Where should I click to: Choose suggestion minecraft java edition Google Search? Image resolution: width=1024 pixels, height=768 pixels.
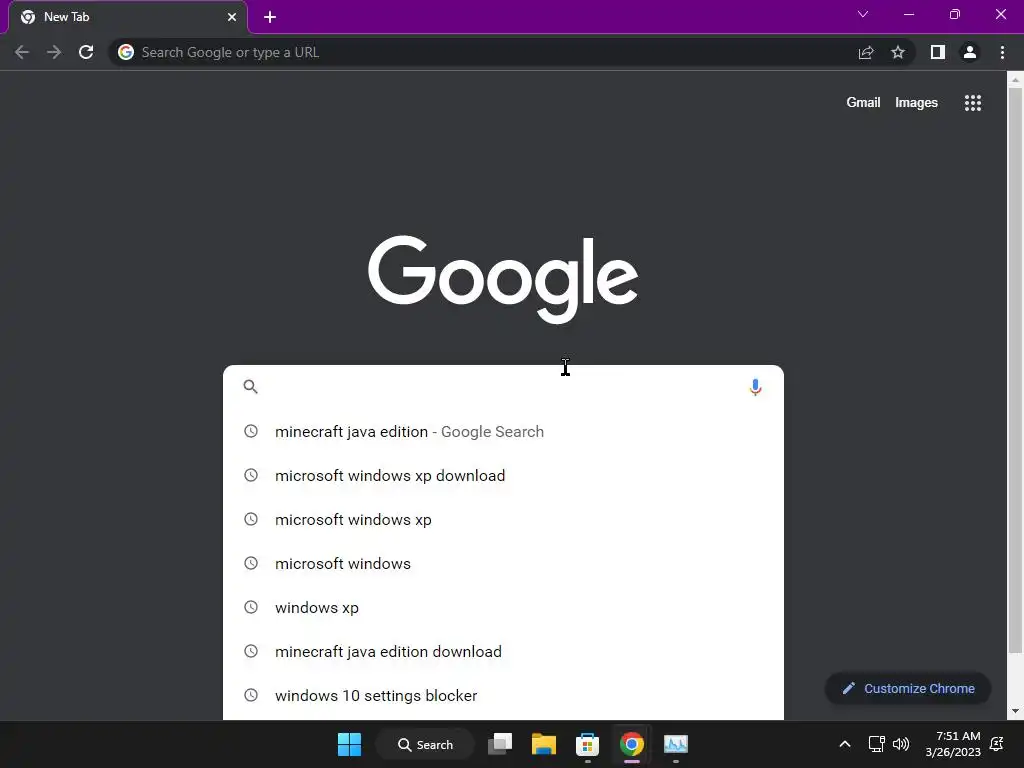(503, 432)
